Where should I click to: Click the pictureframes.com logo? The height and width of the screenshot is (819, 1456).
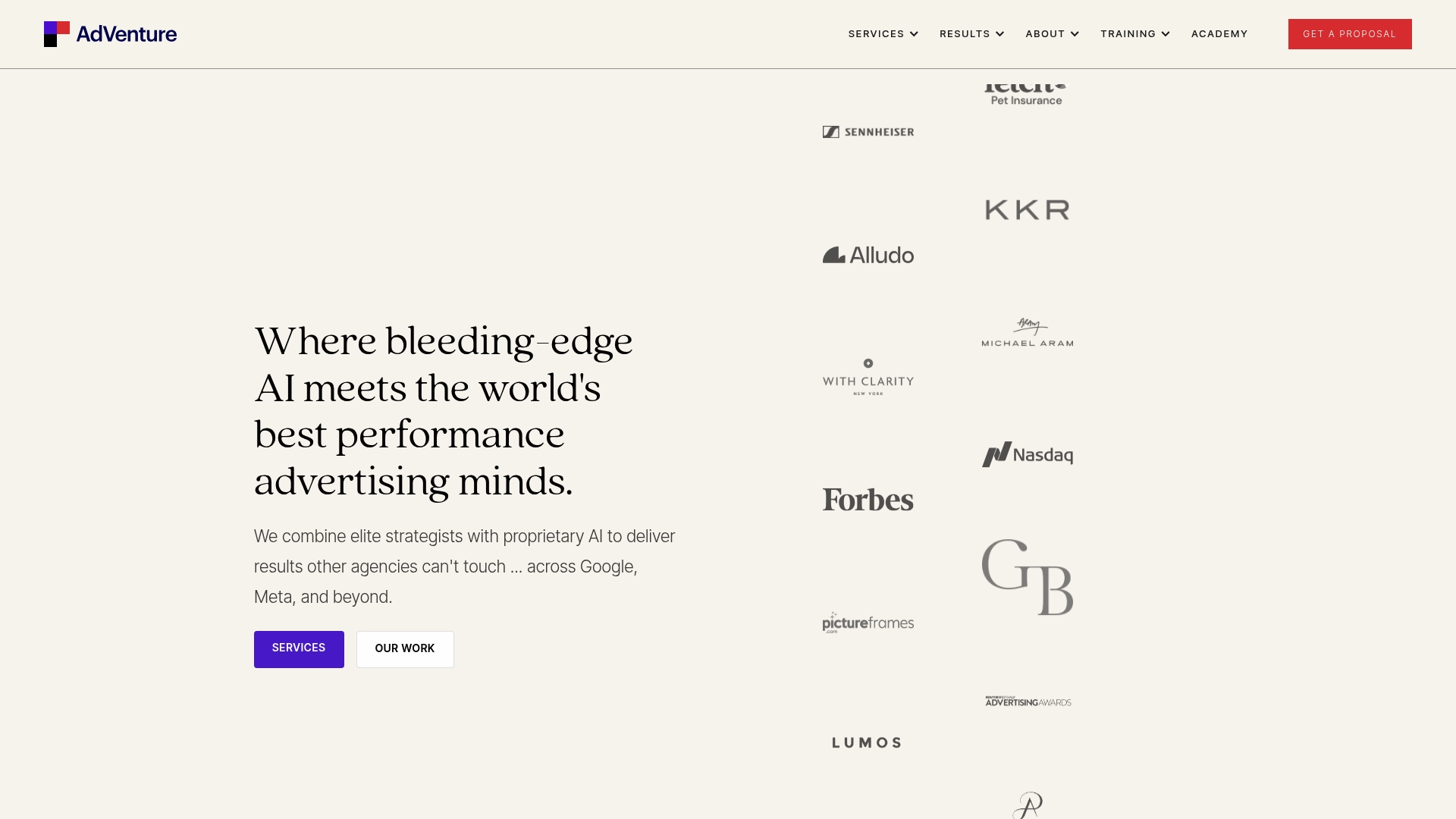point(868,623)
